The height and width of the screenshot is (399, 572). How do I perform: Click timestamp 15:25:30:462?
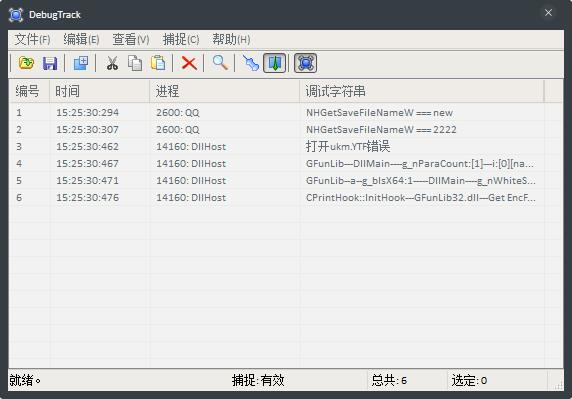pyautogui.click(x=88, y=147)
